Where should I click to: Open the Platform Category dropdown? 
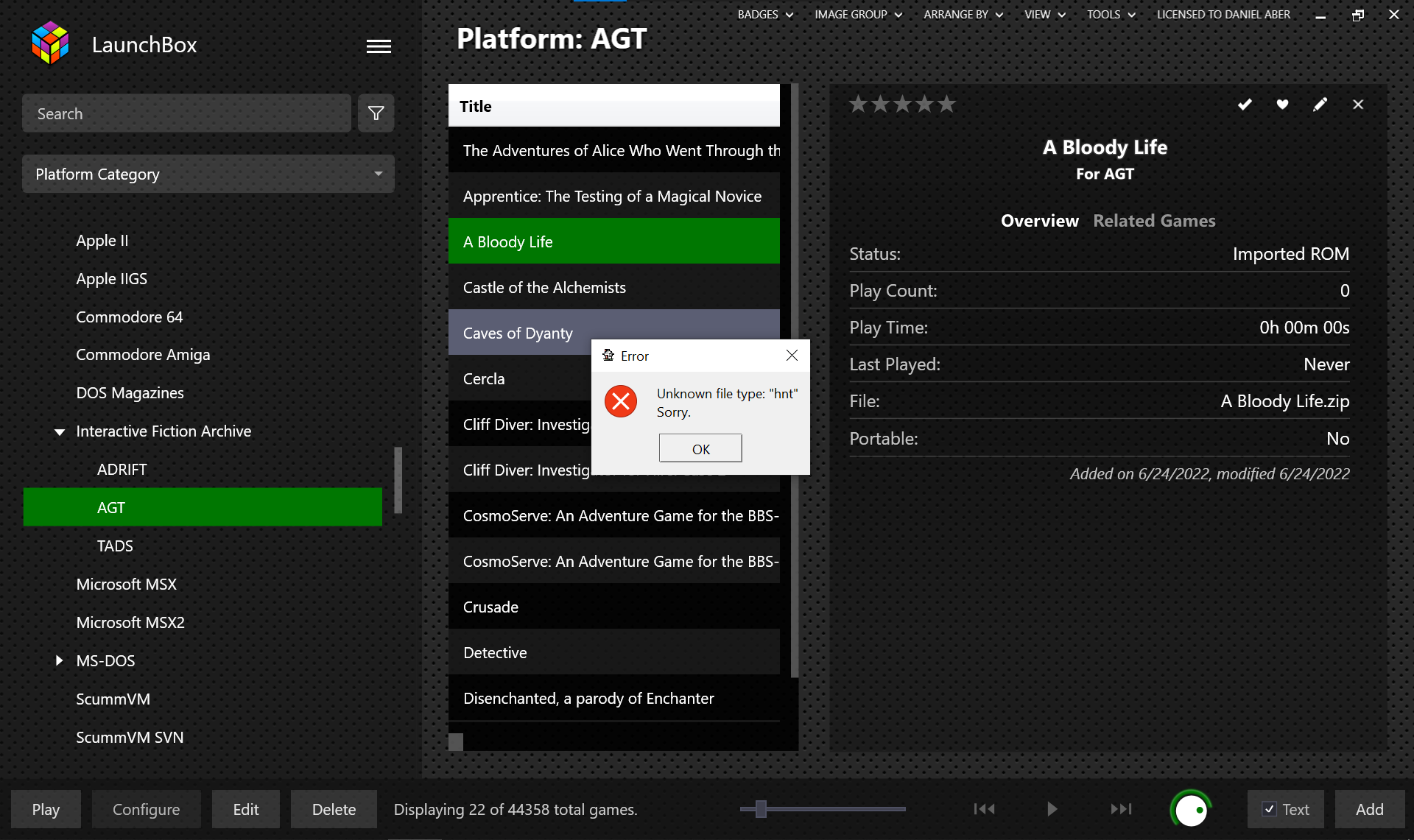pyautogui.click(x=208, y=174)
